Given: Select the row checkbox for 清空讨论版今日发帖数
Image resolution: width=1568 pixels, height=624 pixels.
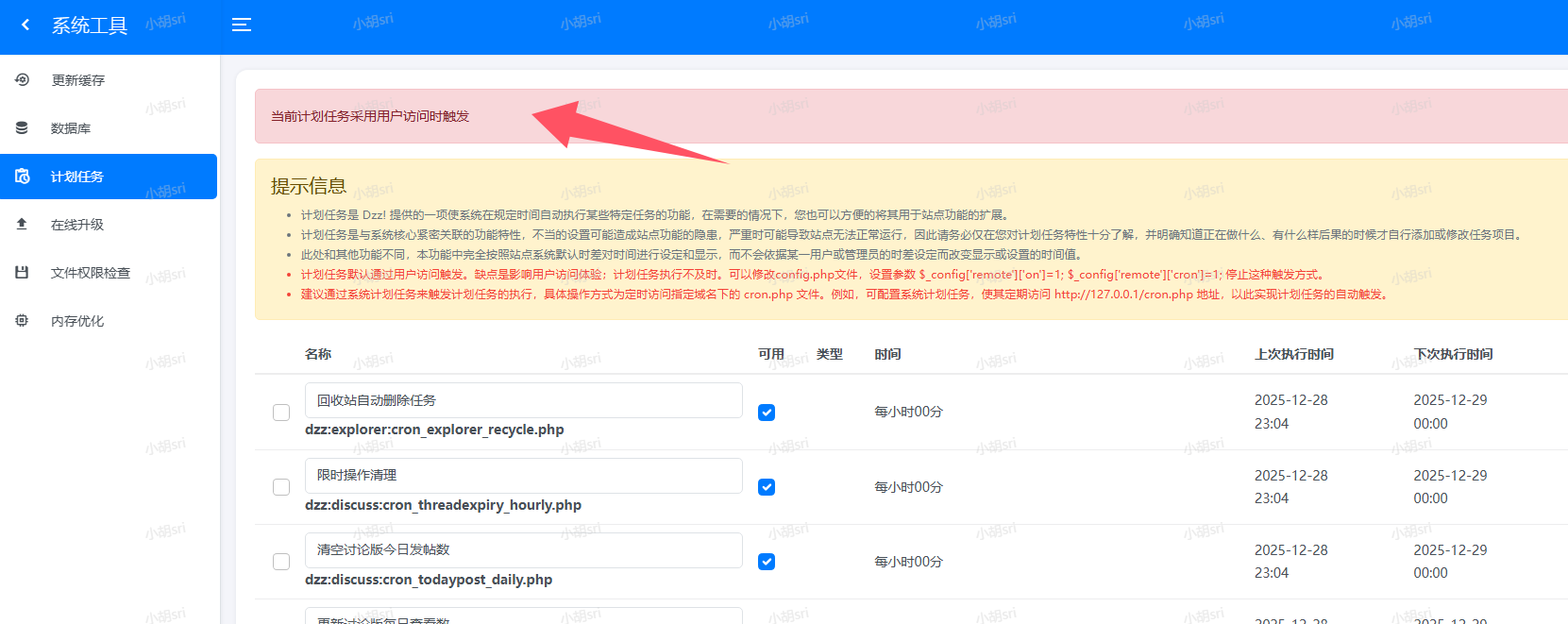Looking at the screenshot, I should click(281, 562).
